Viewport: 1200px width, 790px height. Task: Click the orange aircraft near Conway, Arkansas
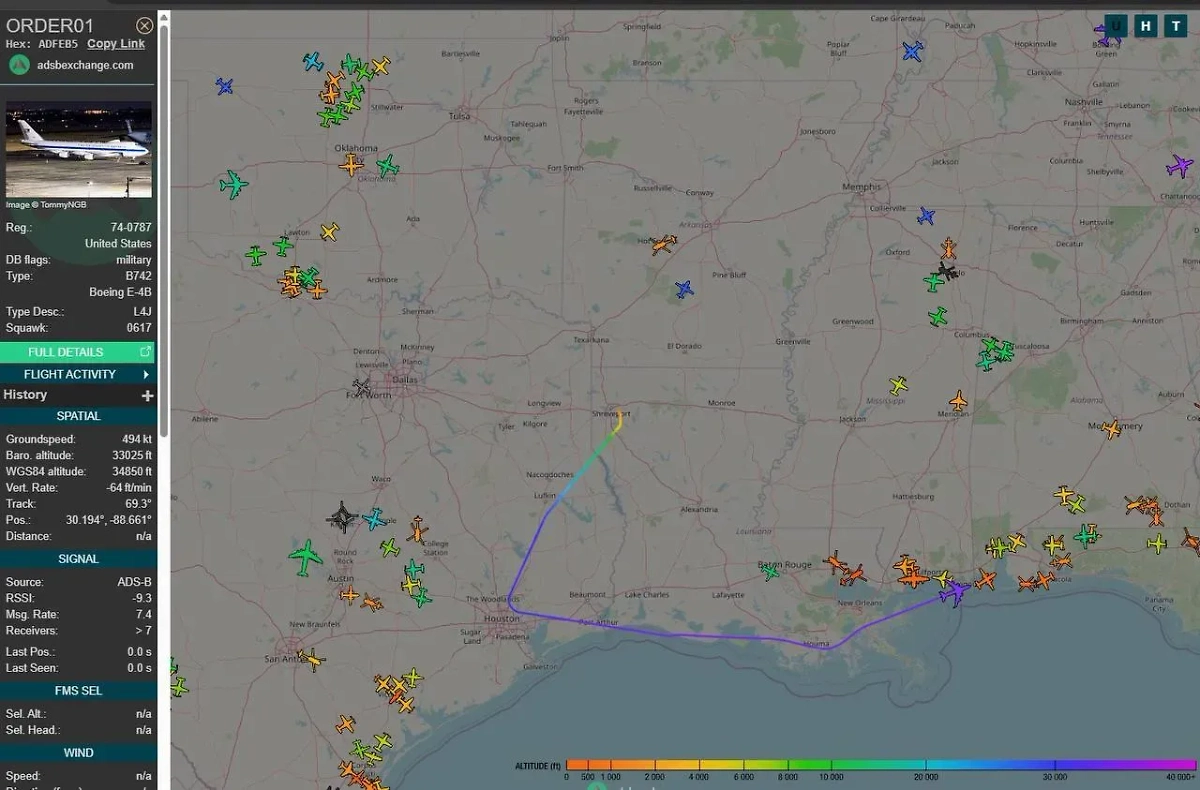(x=662, y=243)
